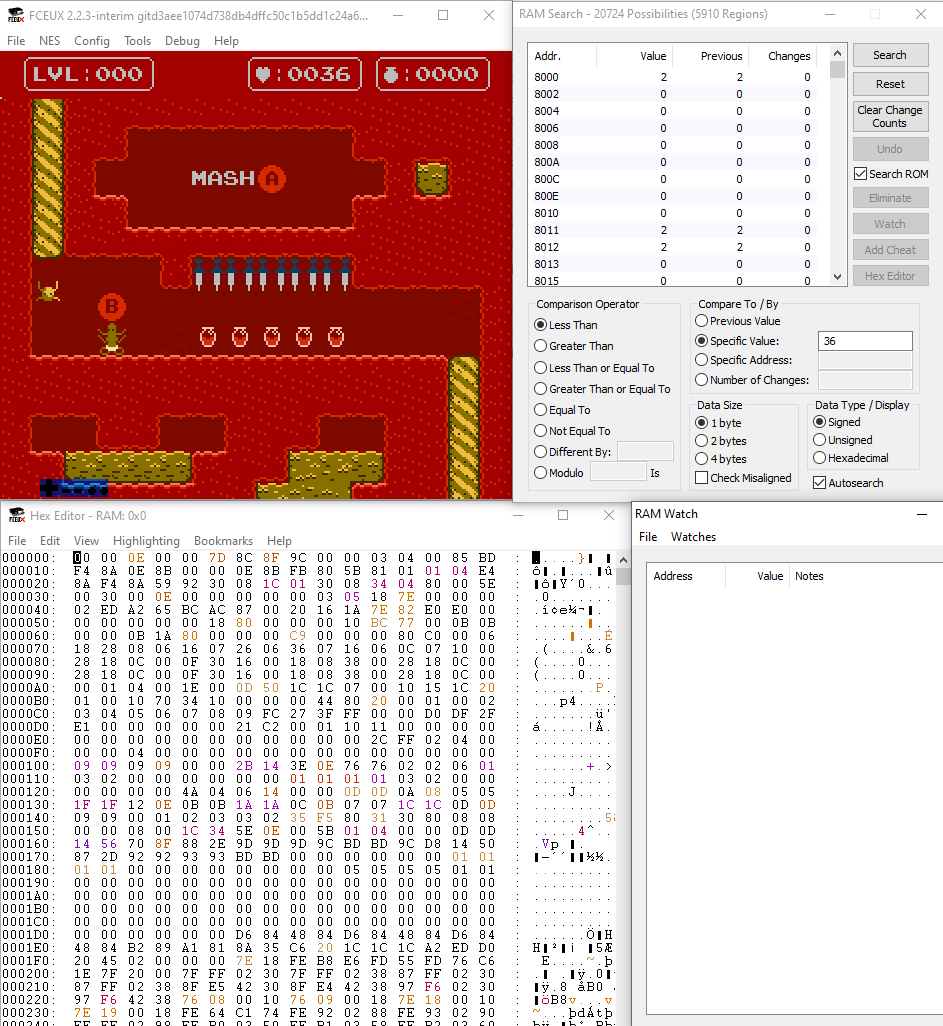The height and width of the screenshot is (1026, 943).
Task: Toggle the Search ROM checkbox
Action: coord(891,173)
